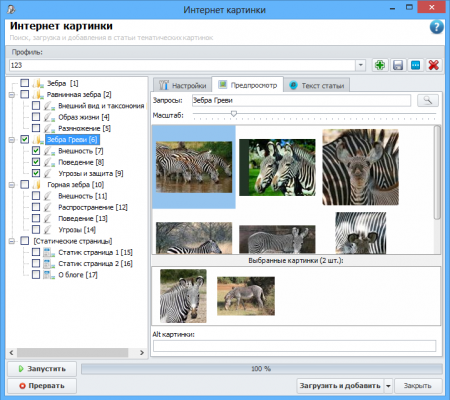The height and width of the screenshot is (400, 450).
Task: Click in the Профиль field containing 123
Action: (x=182, y=65)
